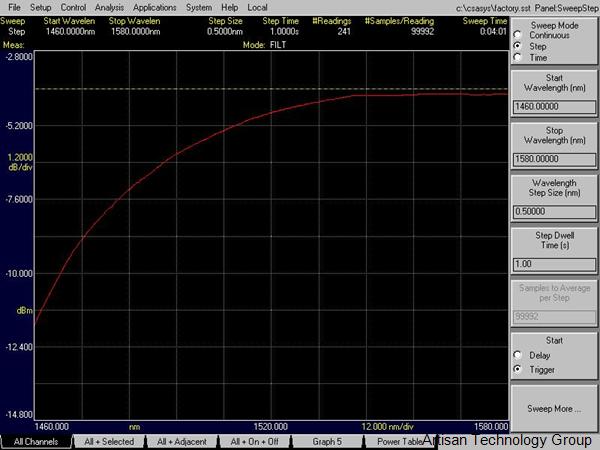Click the Stop Wavelength value field
Viewport: 600px width, 450px height.
[x=553, y=158]
